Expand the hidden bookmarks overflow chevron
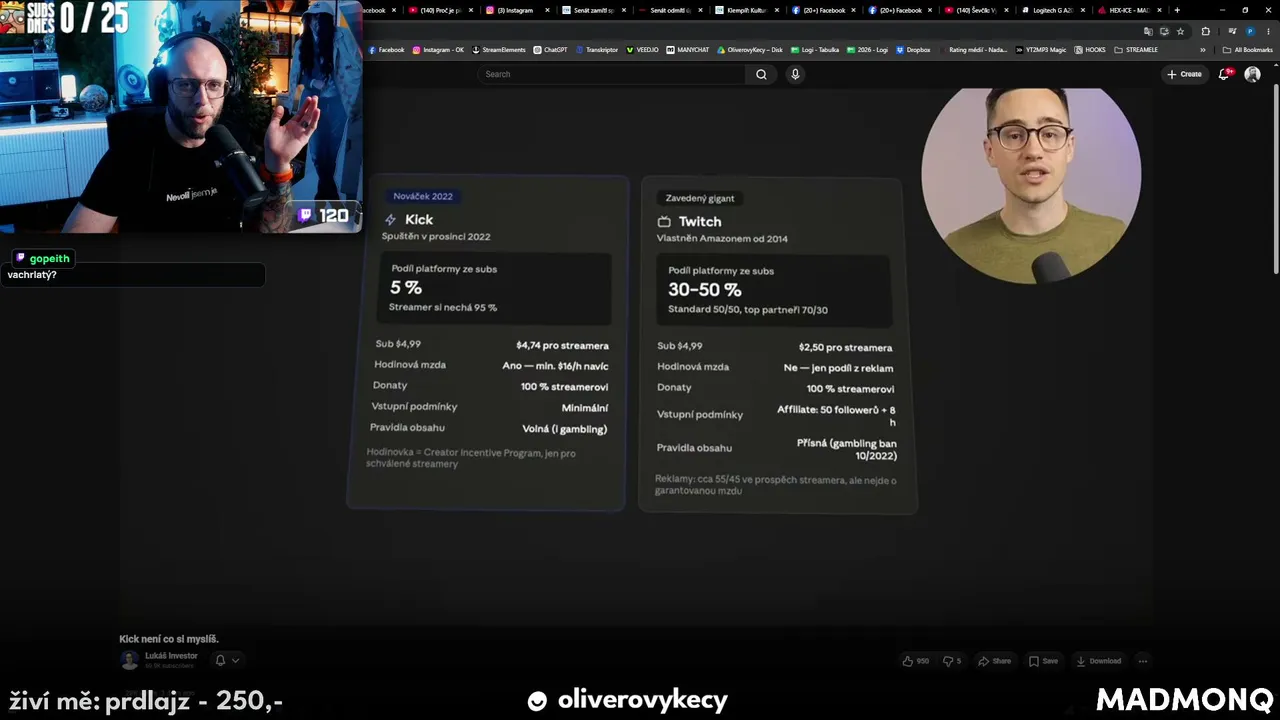The width and height of the screenshot is (1280, 720). tap(1203, 49)
